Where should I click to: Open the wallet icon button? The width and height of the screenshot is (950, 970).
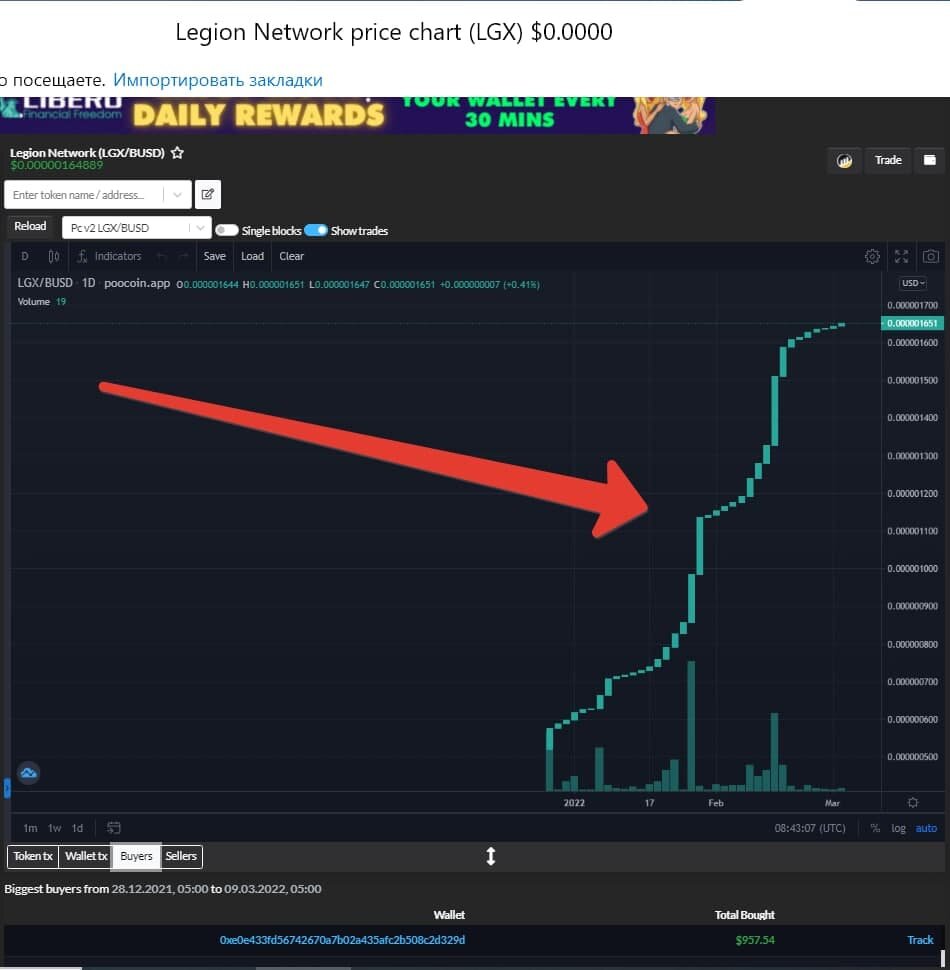930,160
